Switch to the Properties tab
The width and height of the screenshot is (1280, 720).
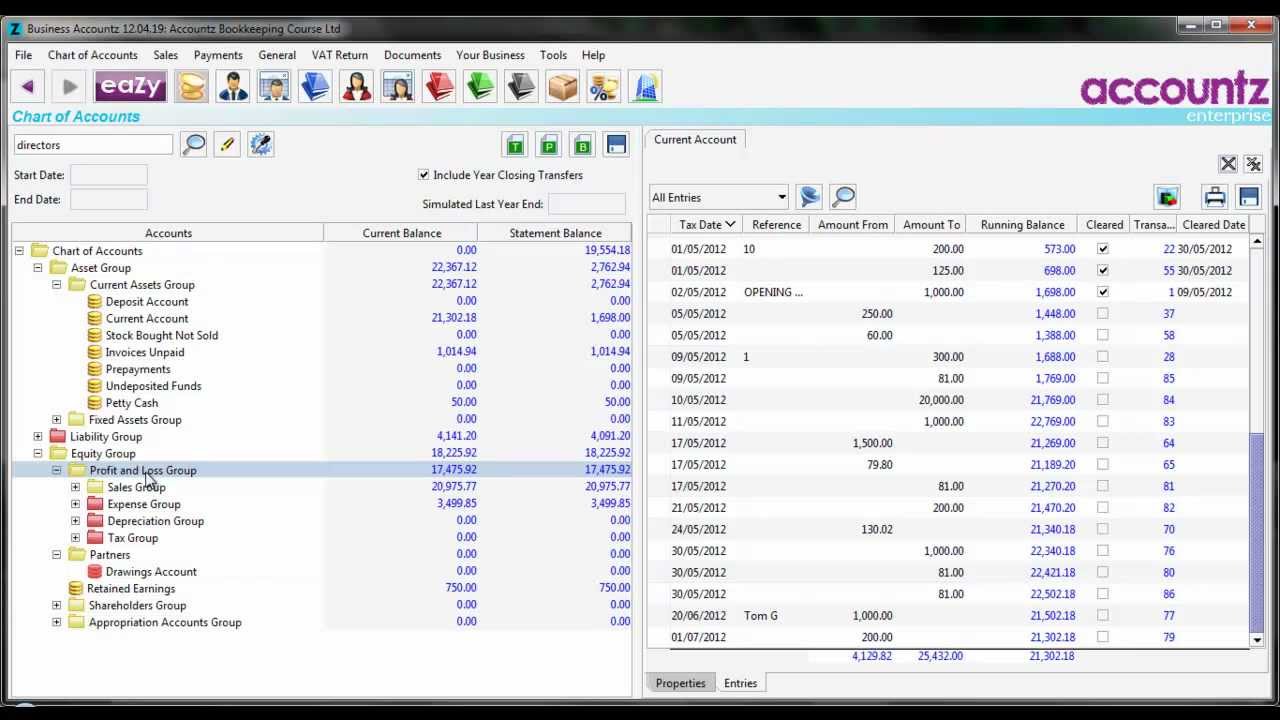point(680,683)
